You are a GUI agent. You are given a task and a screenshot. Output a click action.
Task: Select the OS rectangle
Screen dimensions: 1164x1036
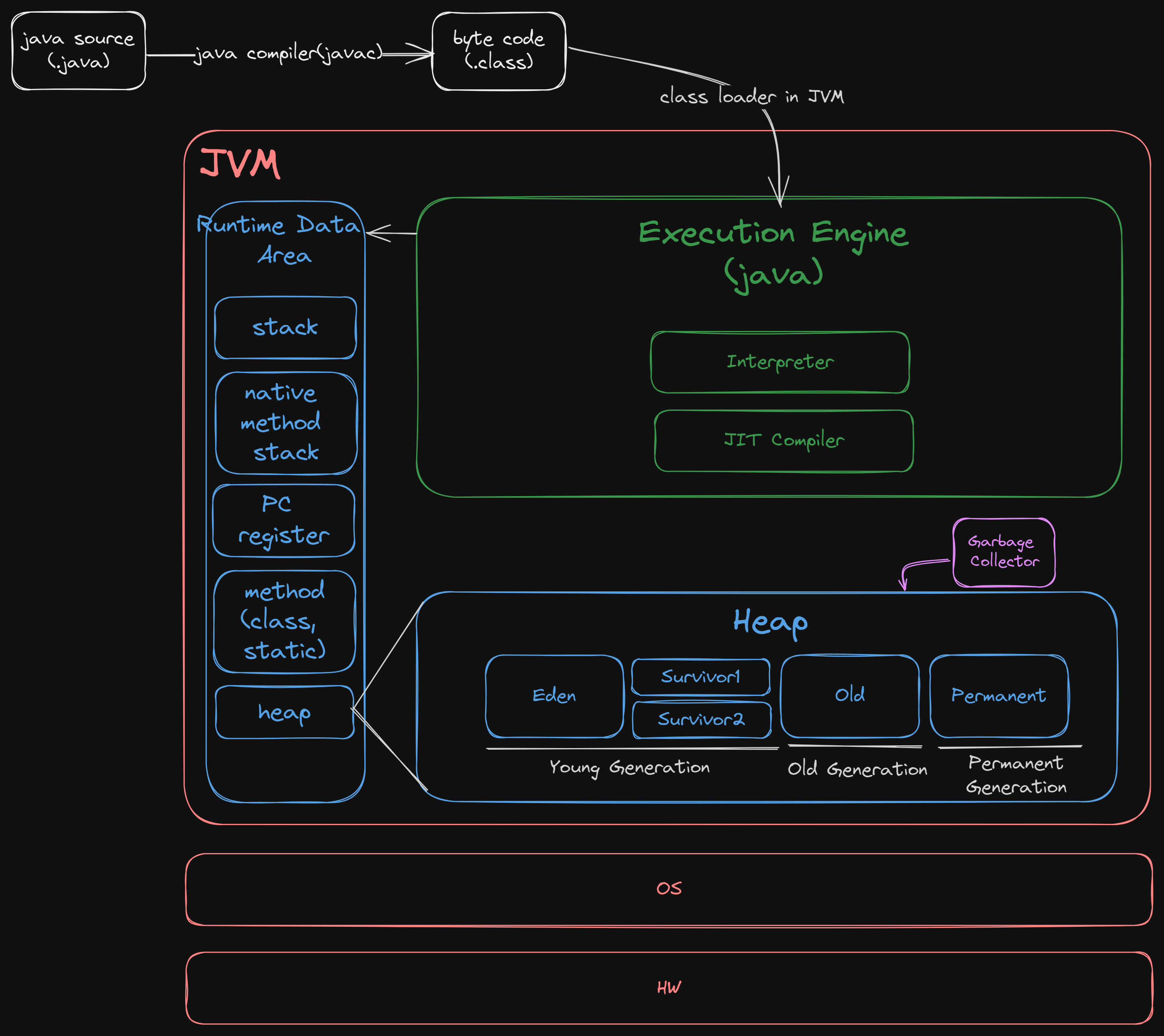pos(669,889)
